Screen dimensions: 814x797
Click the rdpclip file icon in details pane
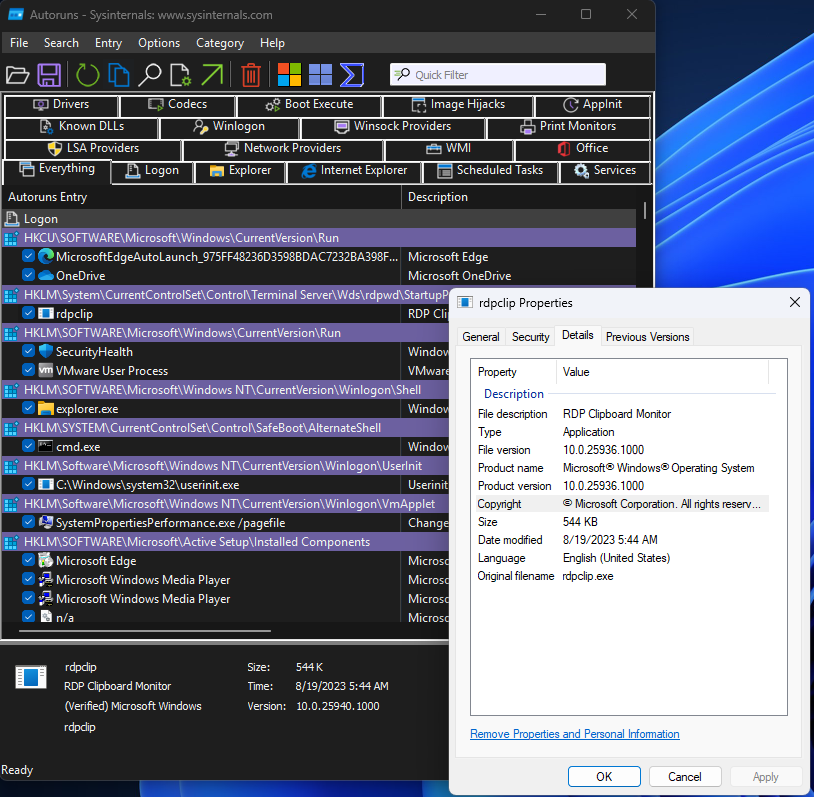[31, 677]
